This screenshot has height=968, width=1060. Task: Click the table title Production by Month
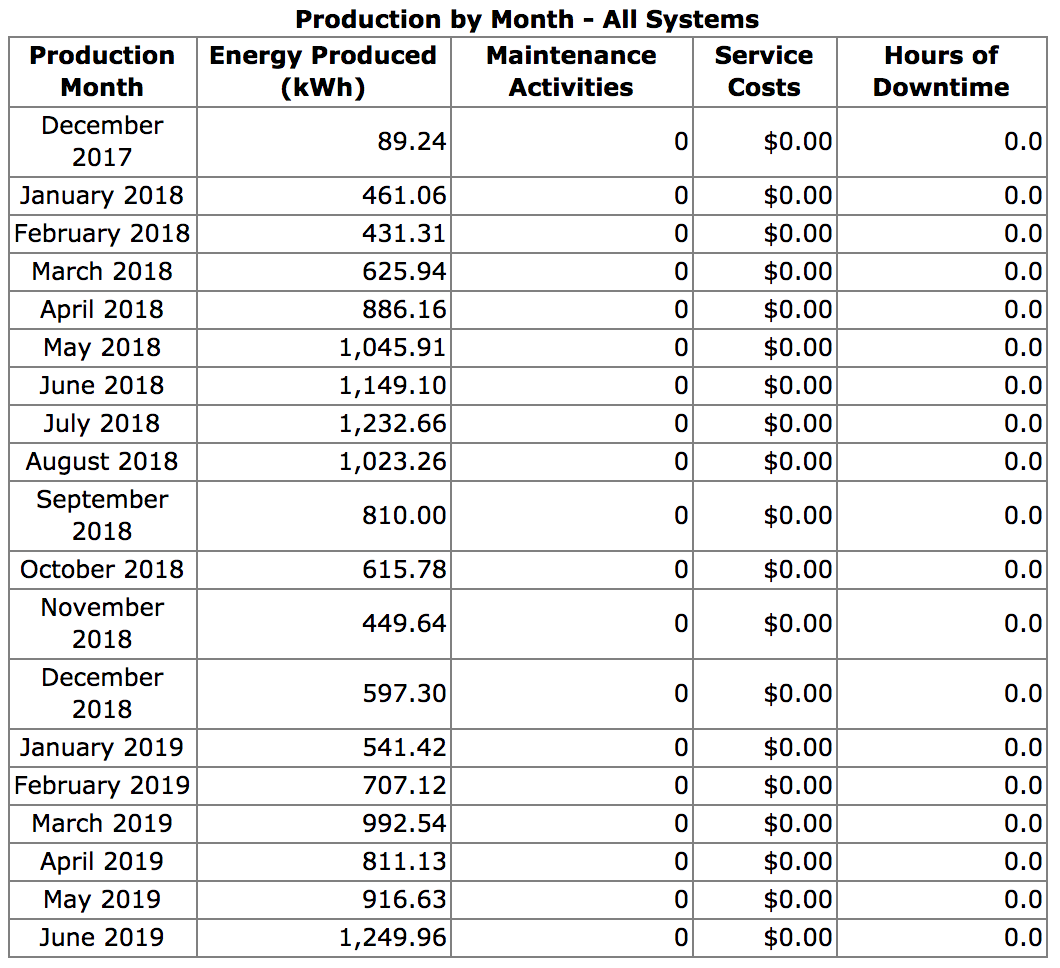(x=527, y=19)
